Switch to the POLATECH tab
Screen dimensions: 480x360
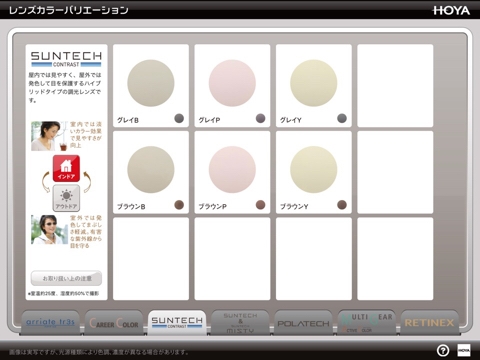tap(303, 323)
